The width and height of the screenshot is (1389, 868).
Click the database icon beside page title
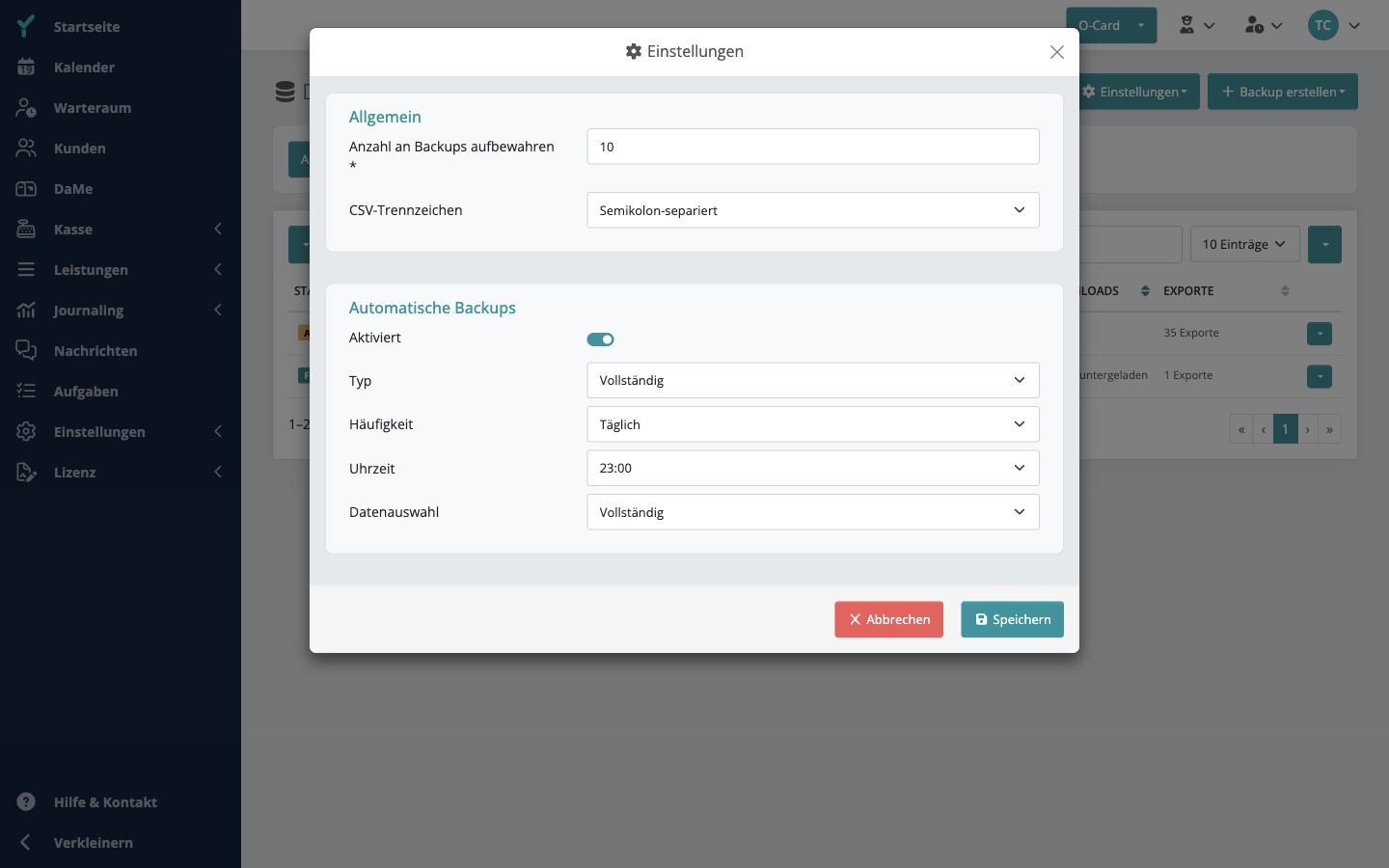(285, 92)
